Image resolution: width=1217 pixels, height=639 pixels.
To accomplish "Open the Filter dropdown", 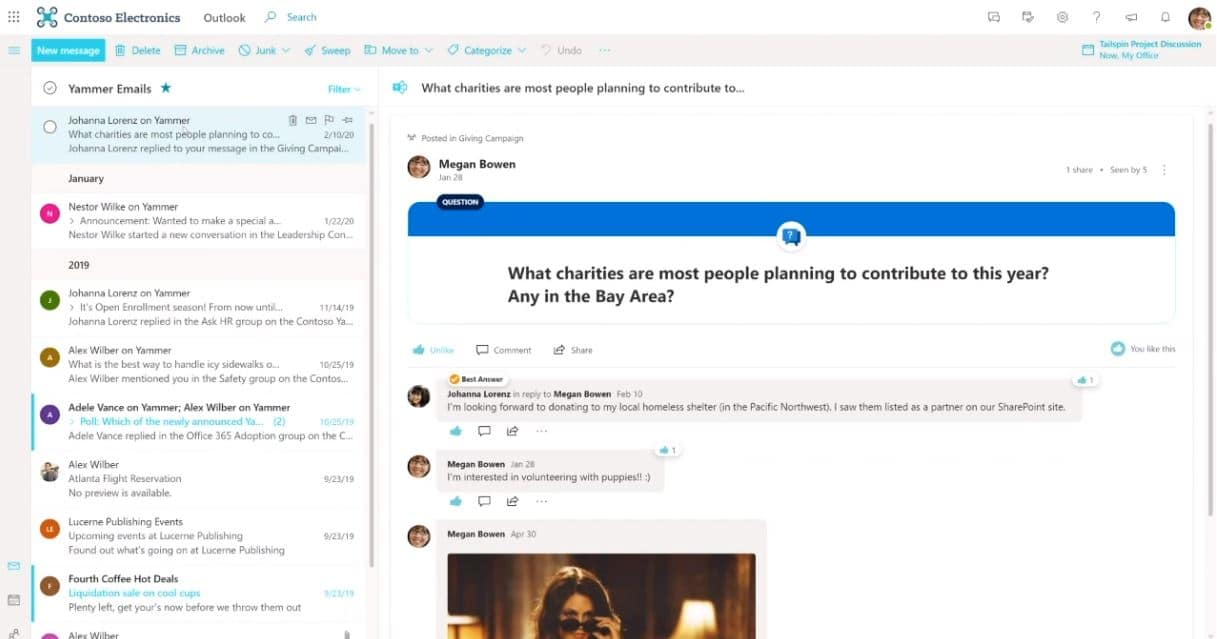I will [x=344, y=89].
